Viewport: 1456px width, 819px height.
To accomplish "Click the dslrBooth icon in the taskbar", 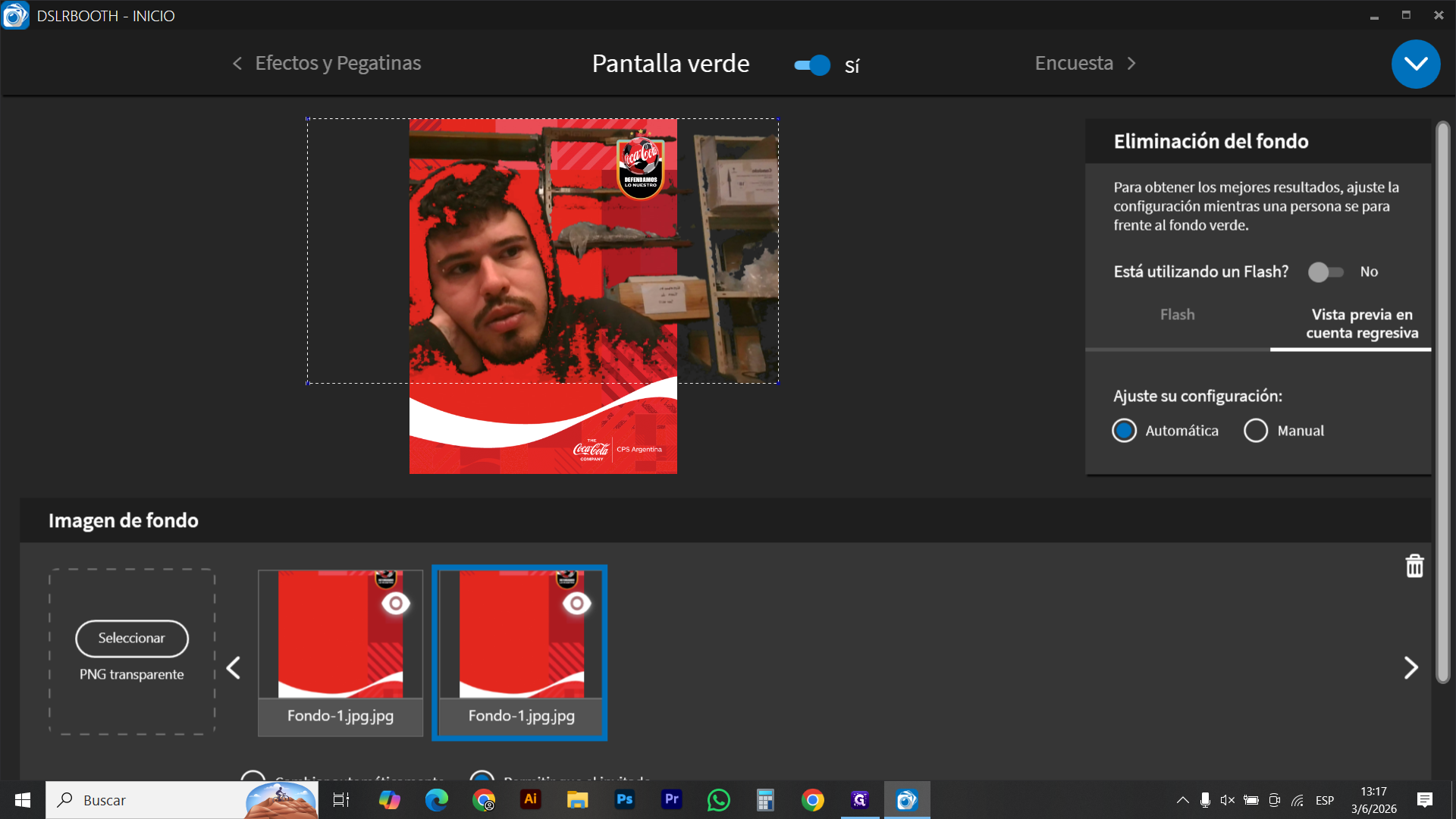I will 907,800.
